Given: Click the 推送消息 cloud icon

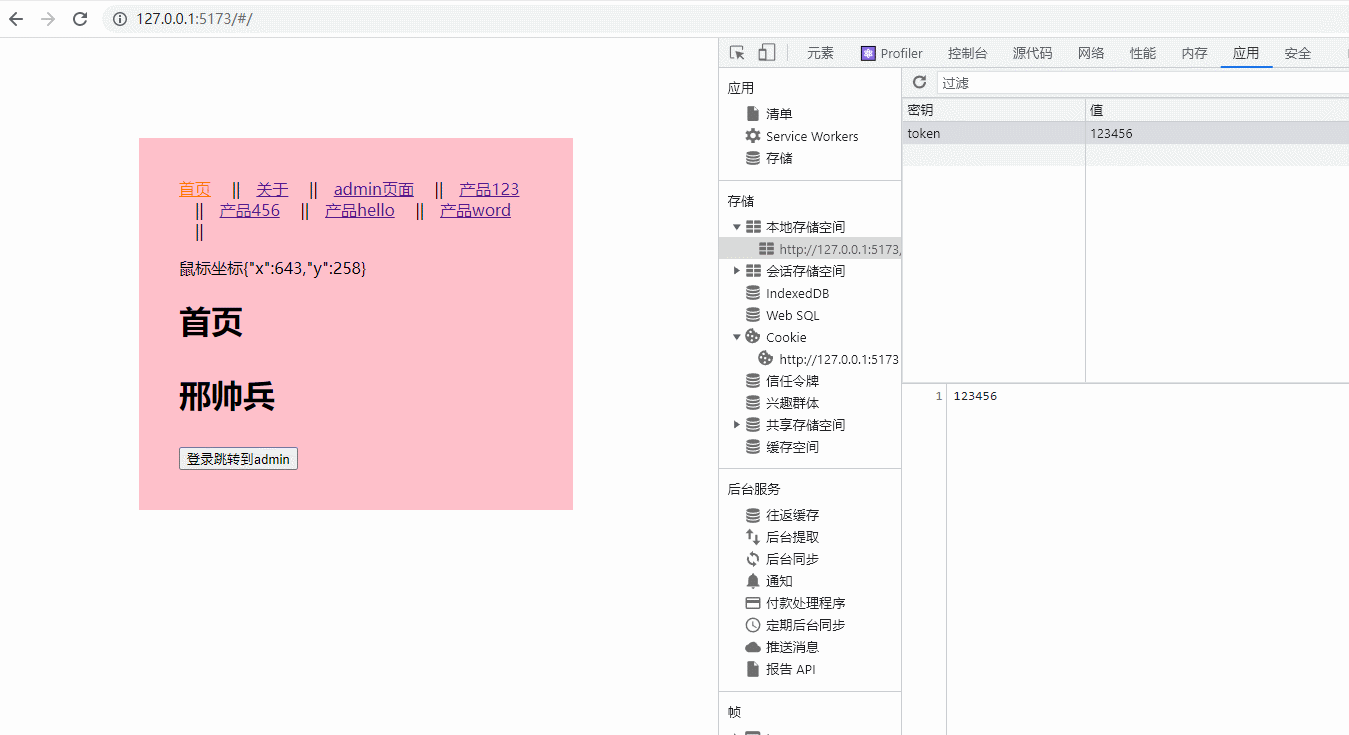Looking at the screenshot, I should (x=753, y=647).
